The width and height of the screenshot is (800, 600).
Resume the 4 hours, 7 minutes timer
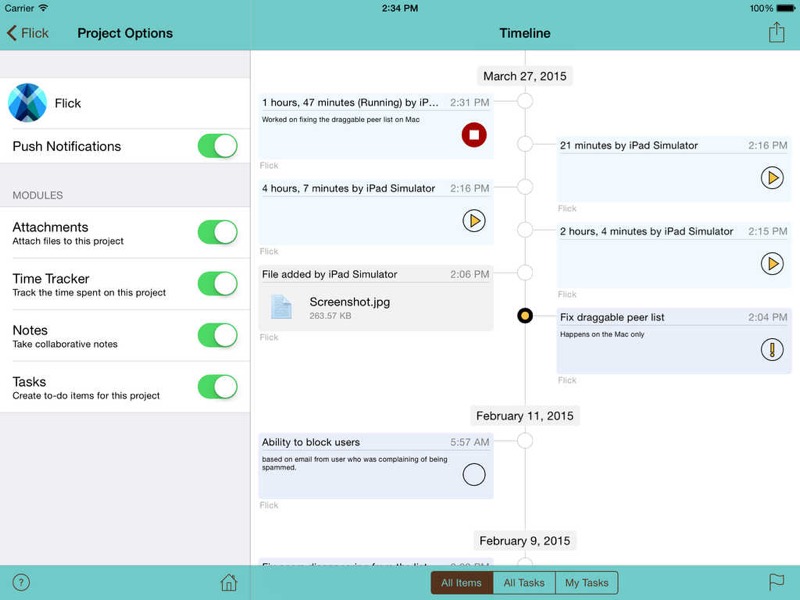coord(474,220)
